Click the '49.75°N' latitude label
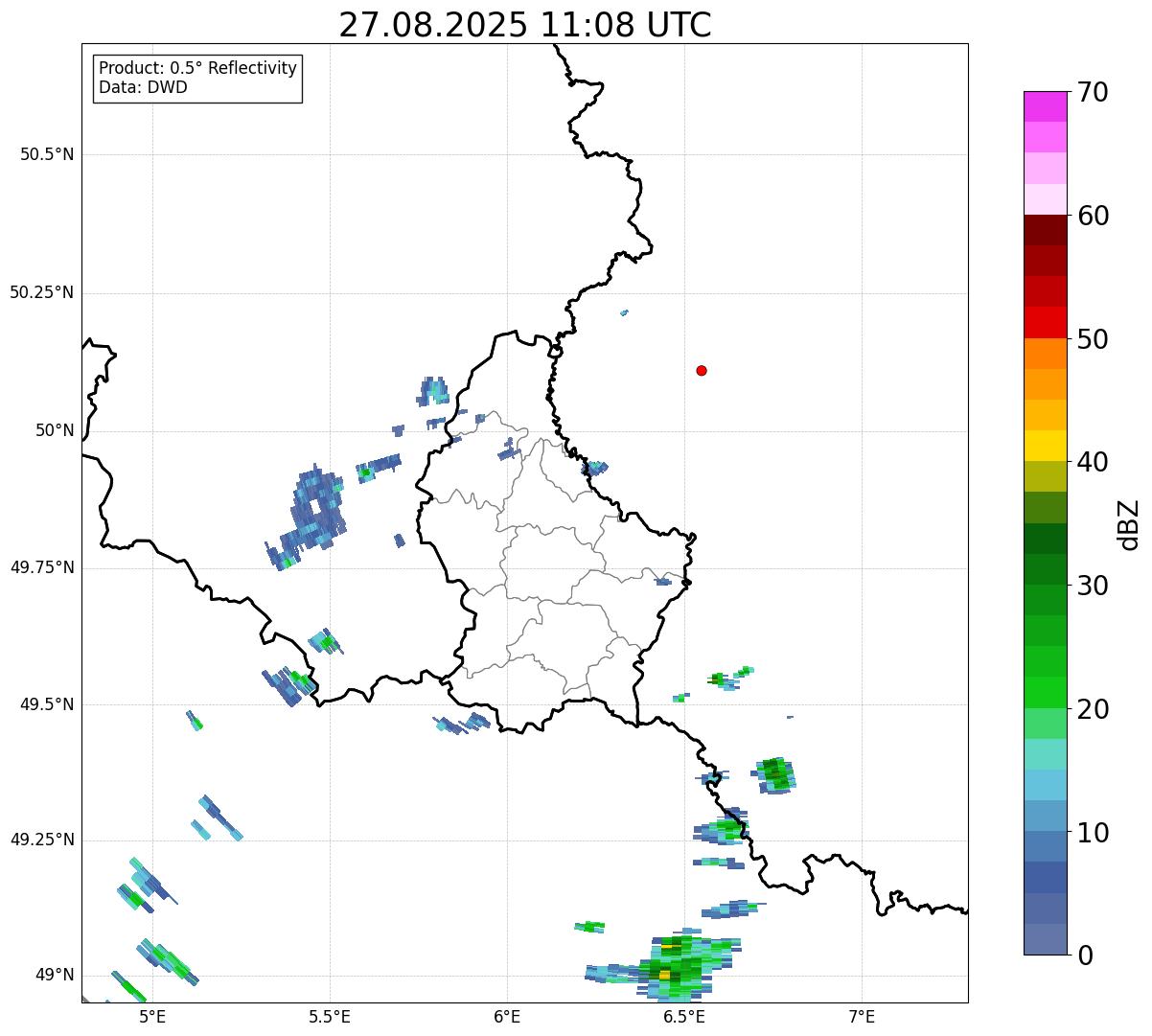This screenshot has width=1152, height=1036. (x=42, y=567)
